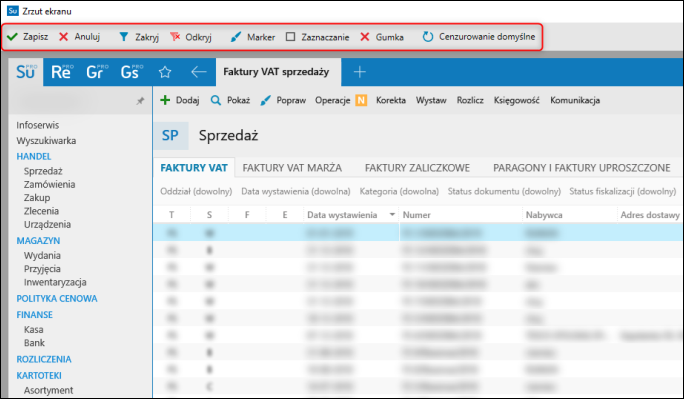Expand the ROZLICZENIA section

(x=44, y=359)
